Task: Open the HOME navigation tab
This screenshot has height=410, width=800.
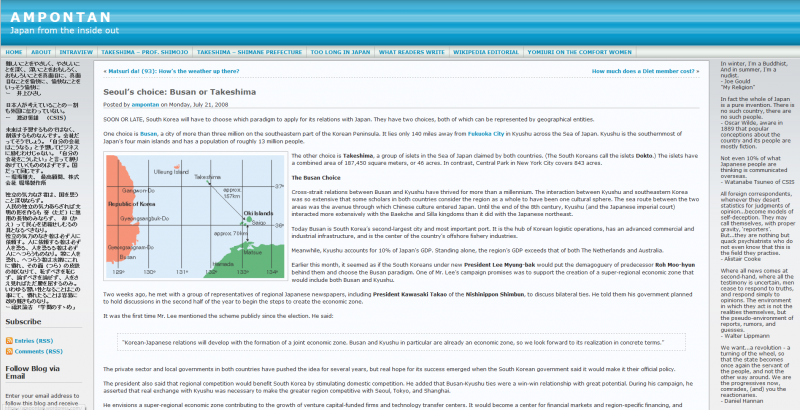Action: 13,51
